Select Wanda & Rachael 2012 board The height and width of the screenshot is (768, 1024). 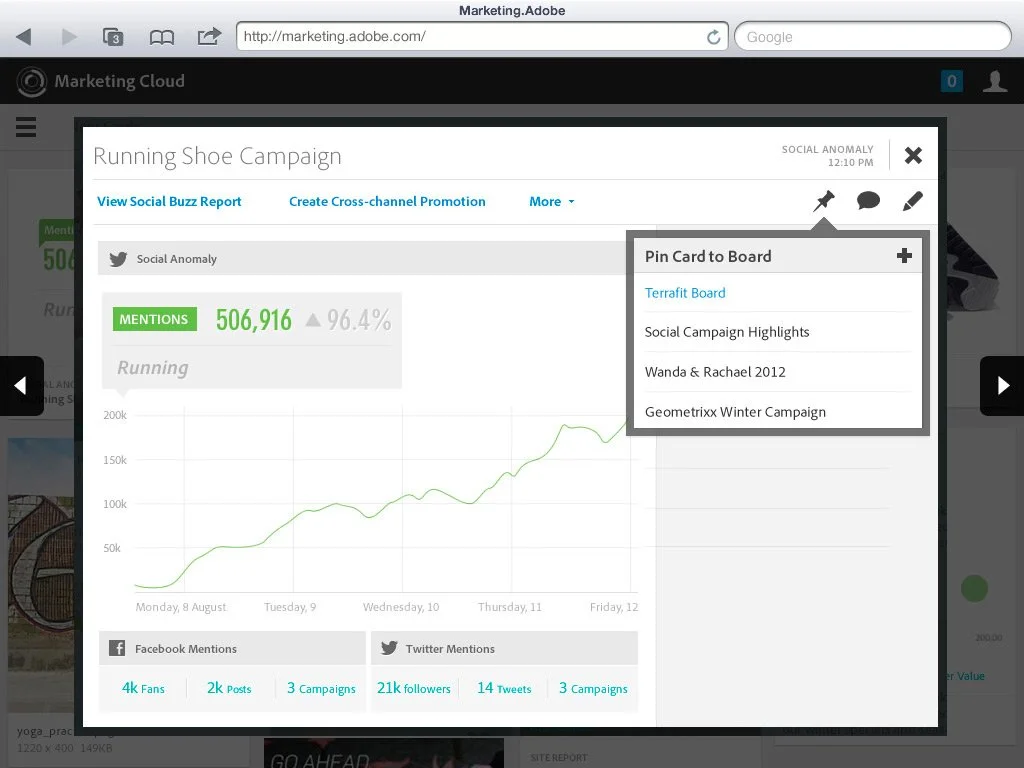(715, 372)
